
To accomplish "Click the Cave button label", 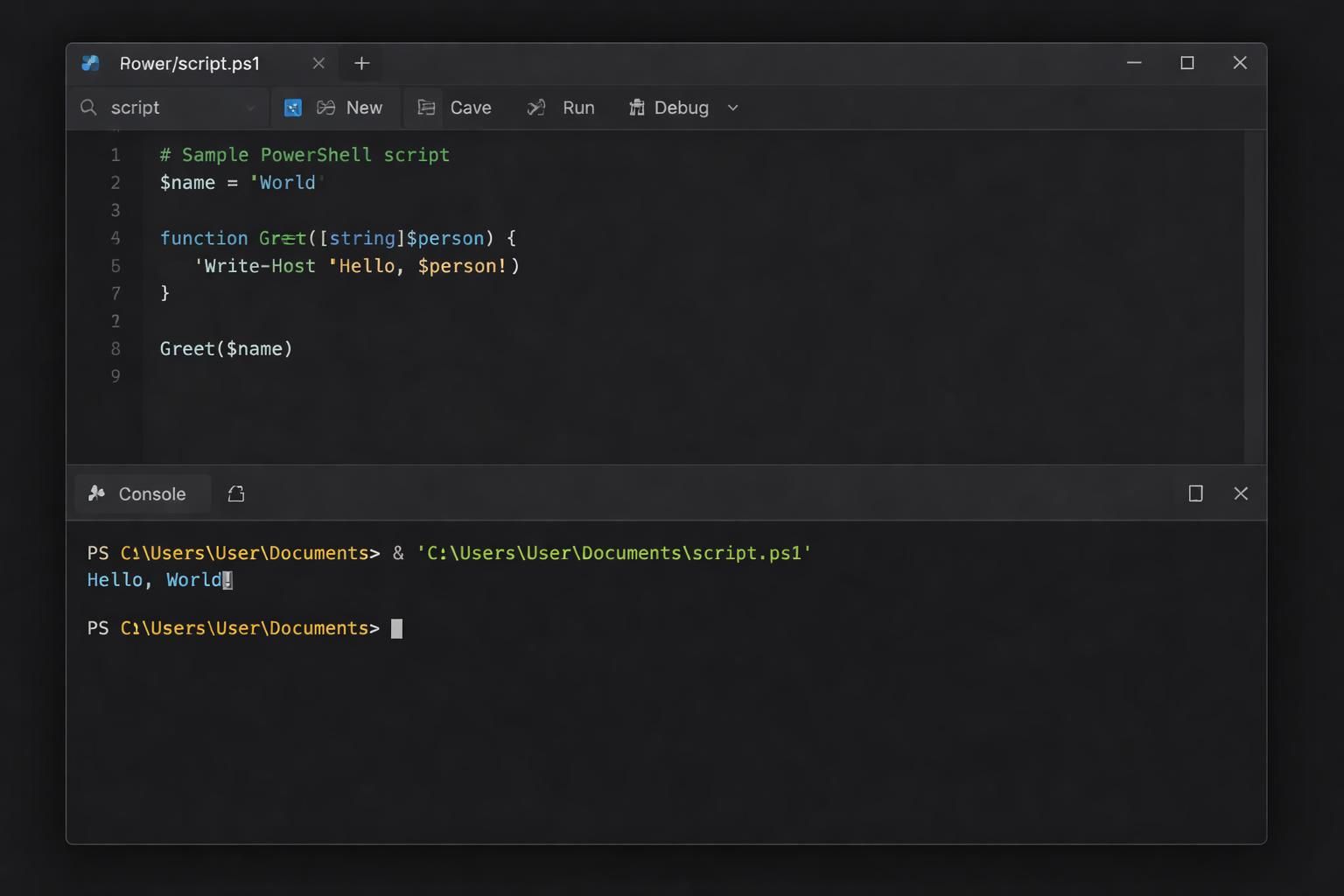I will click(x=471, y=108).
